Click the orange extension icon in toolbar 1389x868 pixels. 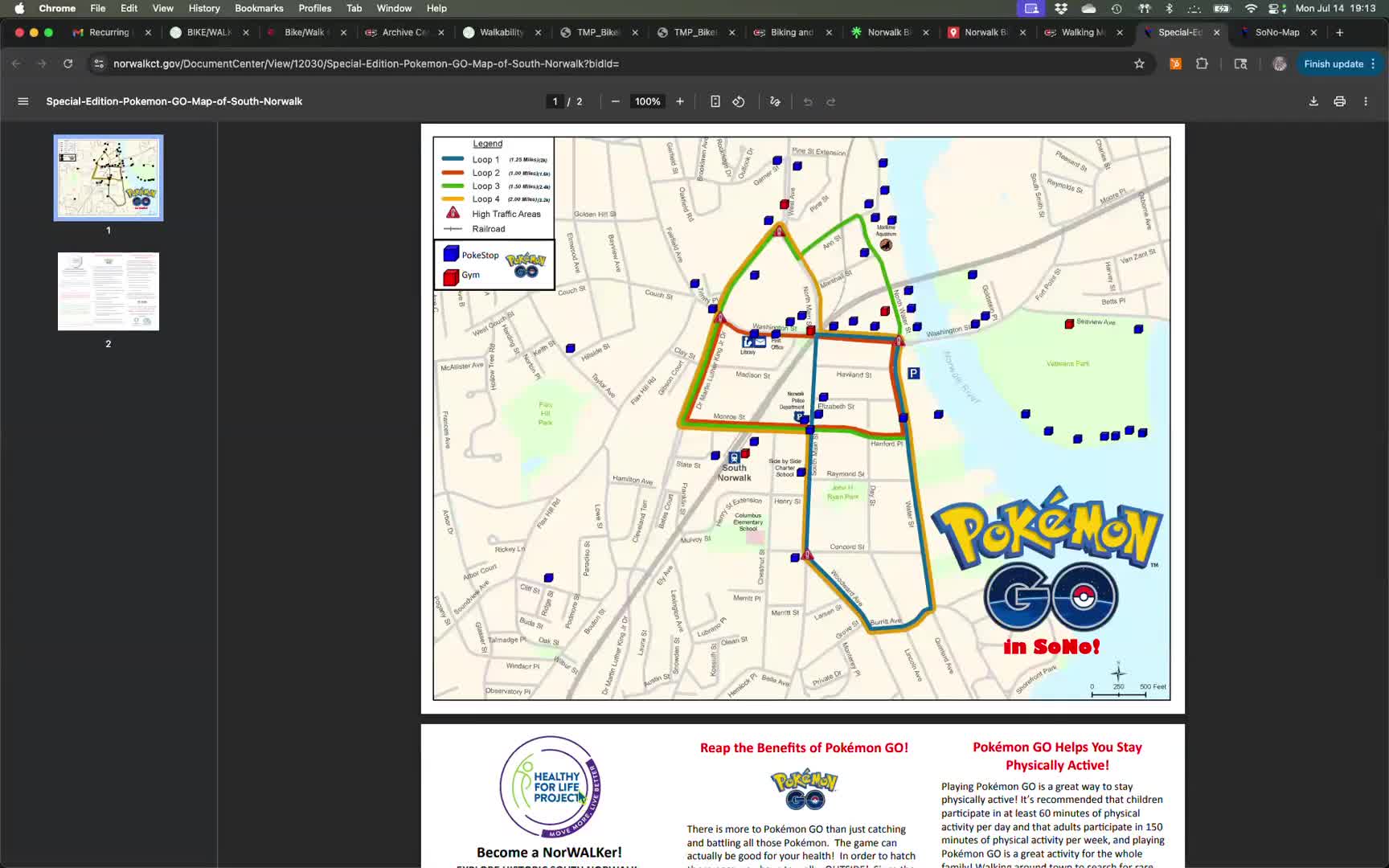(1175, 63)
